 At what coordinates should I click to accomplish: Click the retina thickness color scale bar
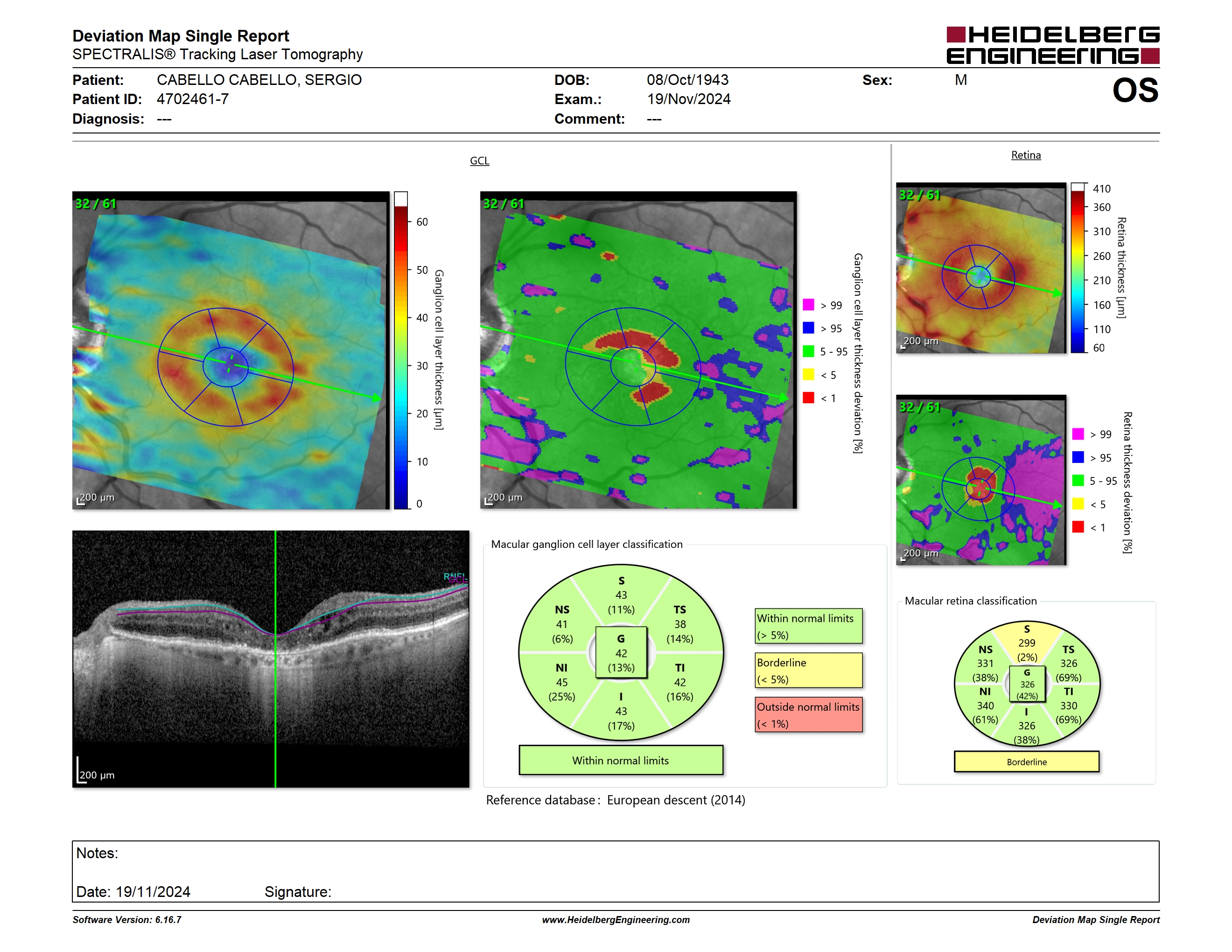1078,268
